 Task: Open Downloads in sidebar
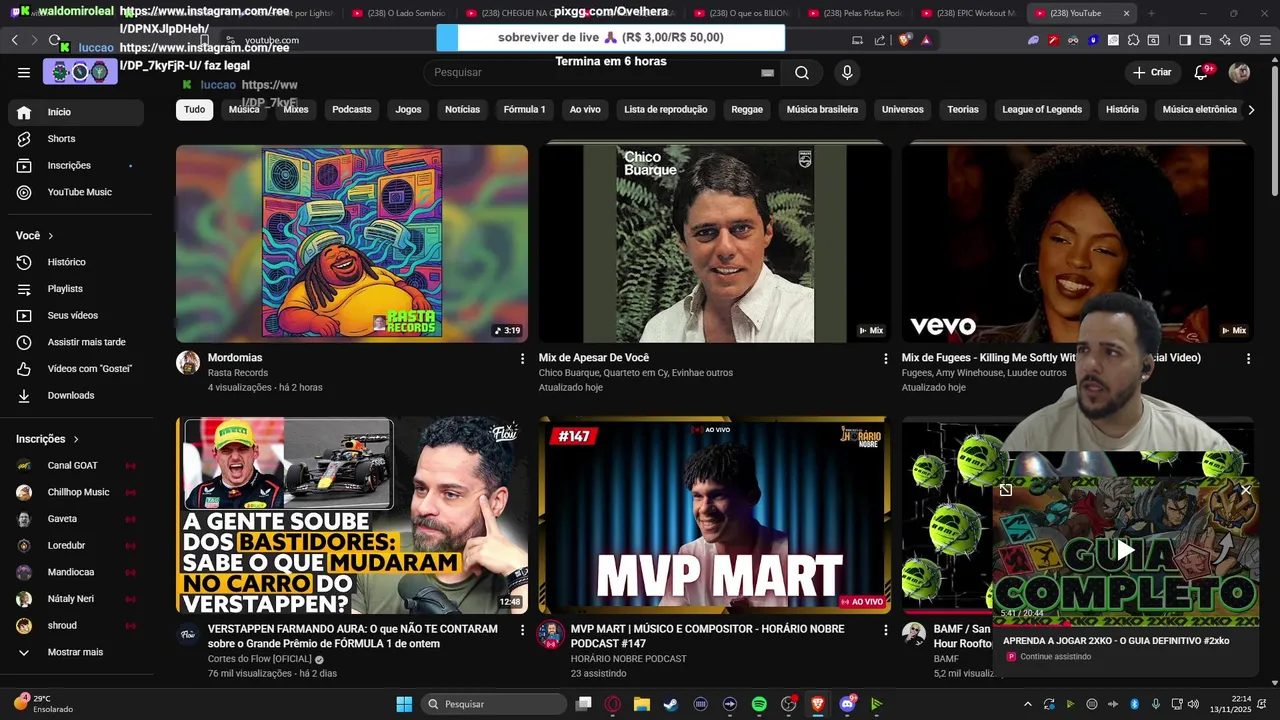pyautogui.click(x=76, y=395)
